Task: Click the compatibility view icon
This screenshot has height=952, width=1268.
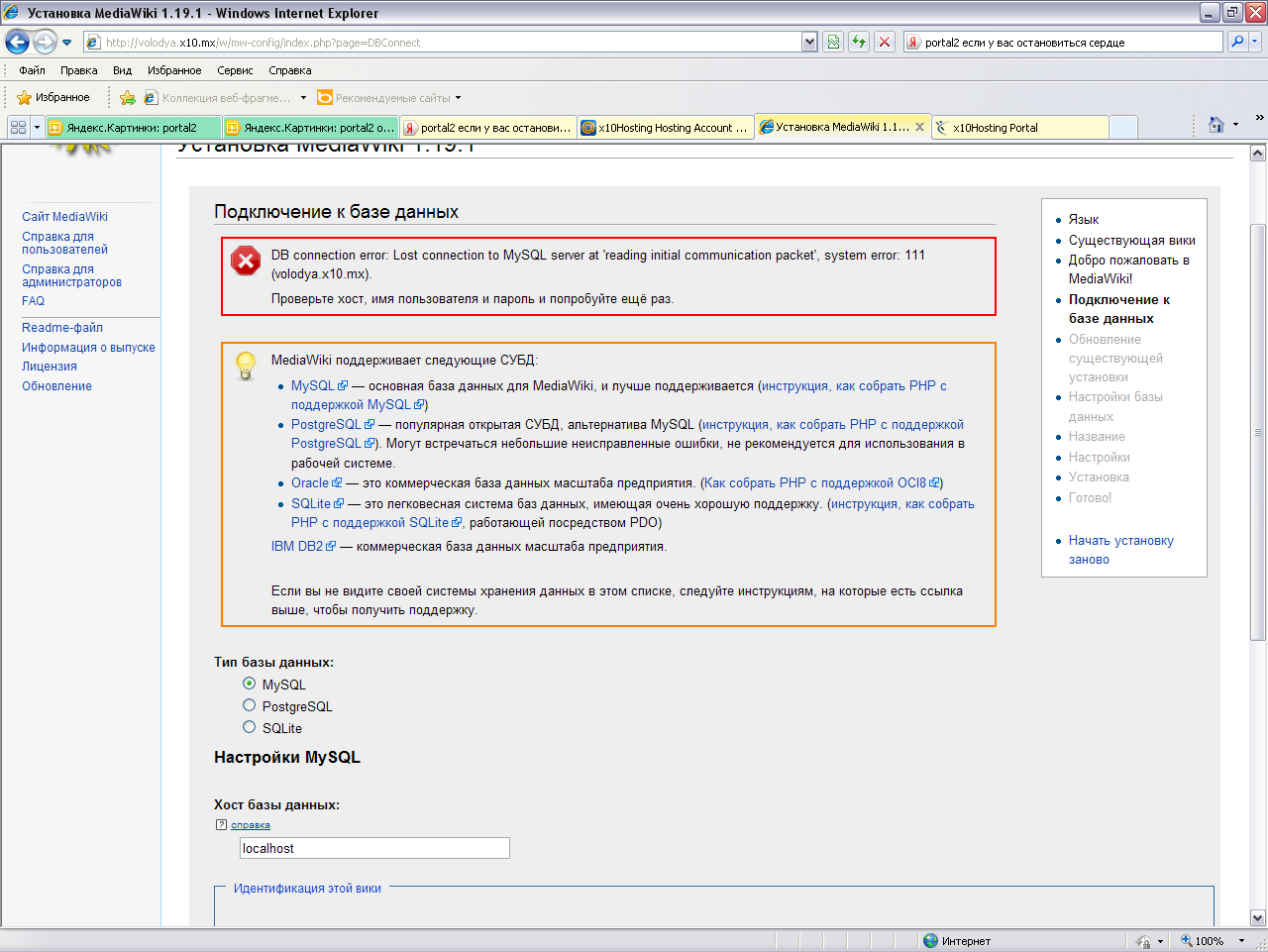Action: pyautogui.click(x=833, y=42)
